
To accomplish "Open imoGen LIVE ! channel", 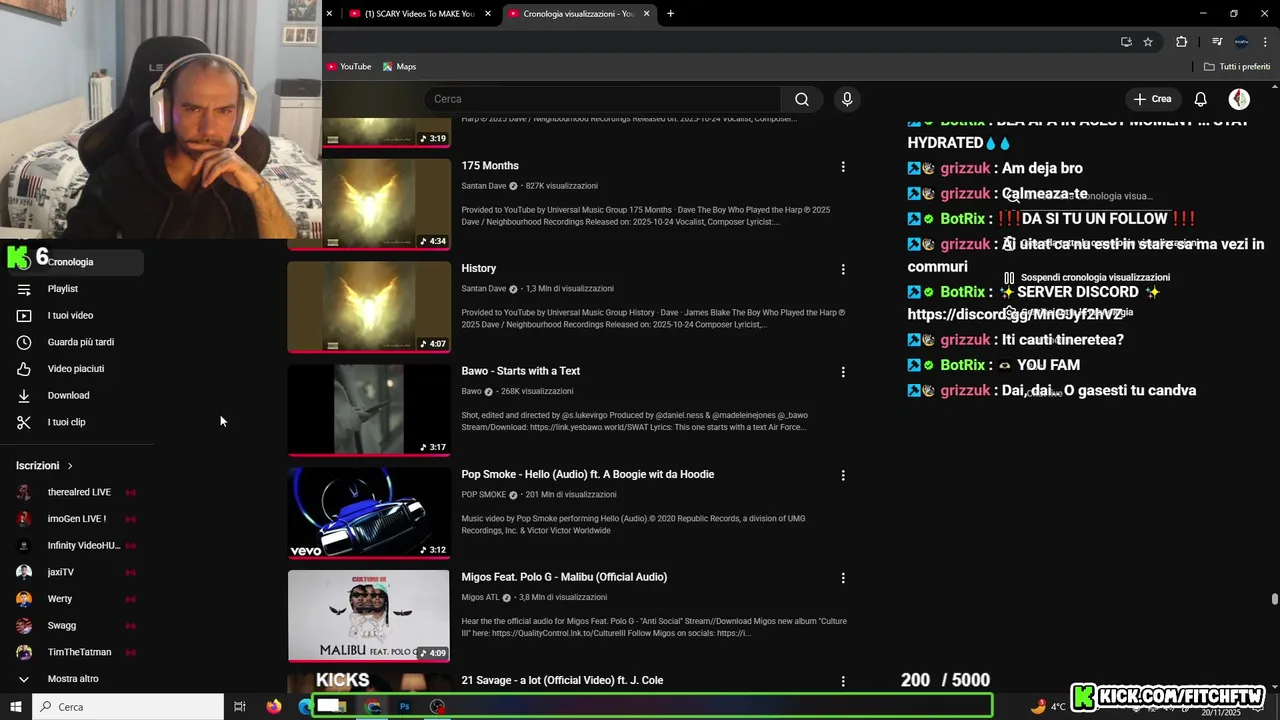I will click(76, 519).
